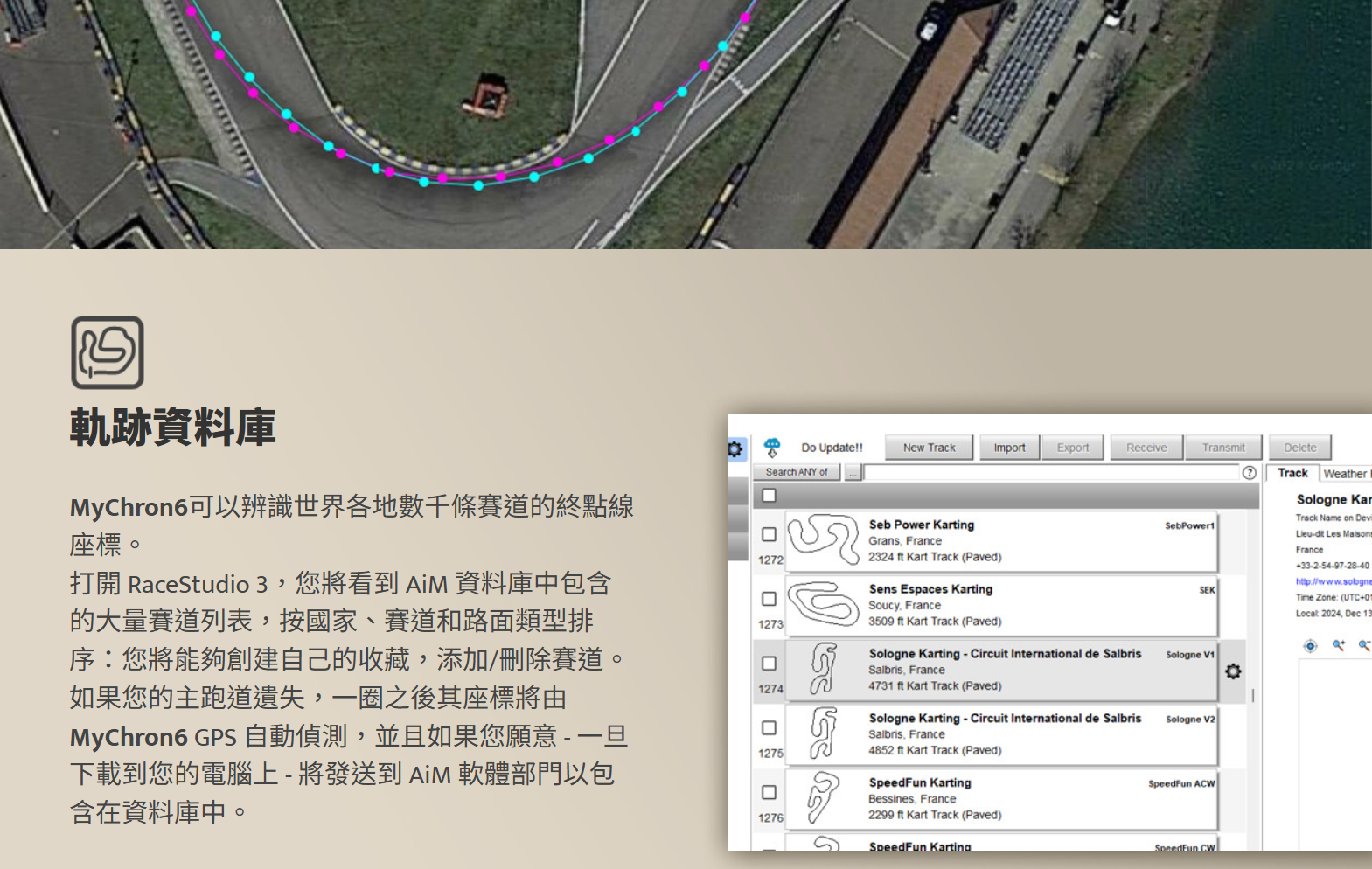The image size is (1372, 869).
Task: Click the zoom out magnifier icon
Action: [x=1363, y=646]
